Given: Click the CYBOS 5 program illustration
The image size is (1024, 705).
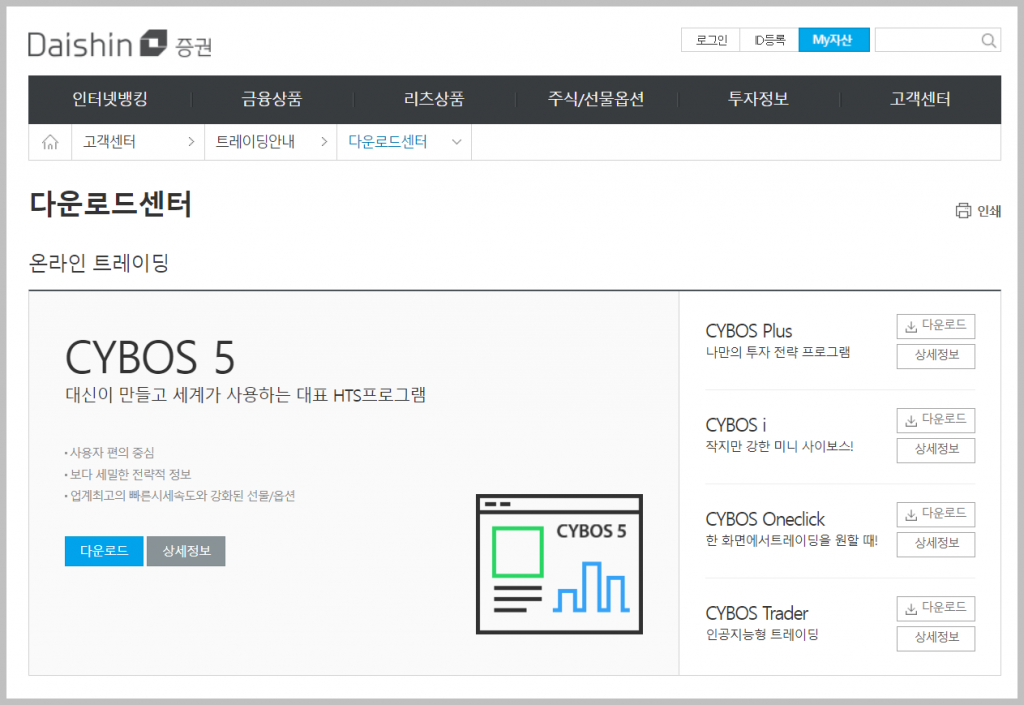Looking at the screenshot, I should click(x=560, y=564).
